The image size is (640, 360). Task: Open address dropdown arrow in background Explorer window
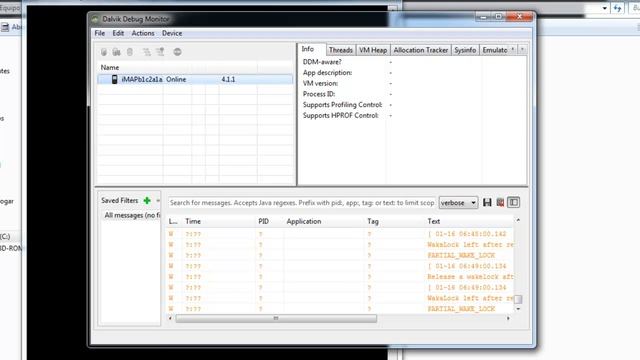click(604, 8)
